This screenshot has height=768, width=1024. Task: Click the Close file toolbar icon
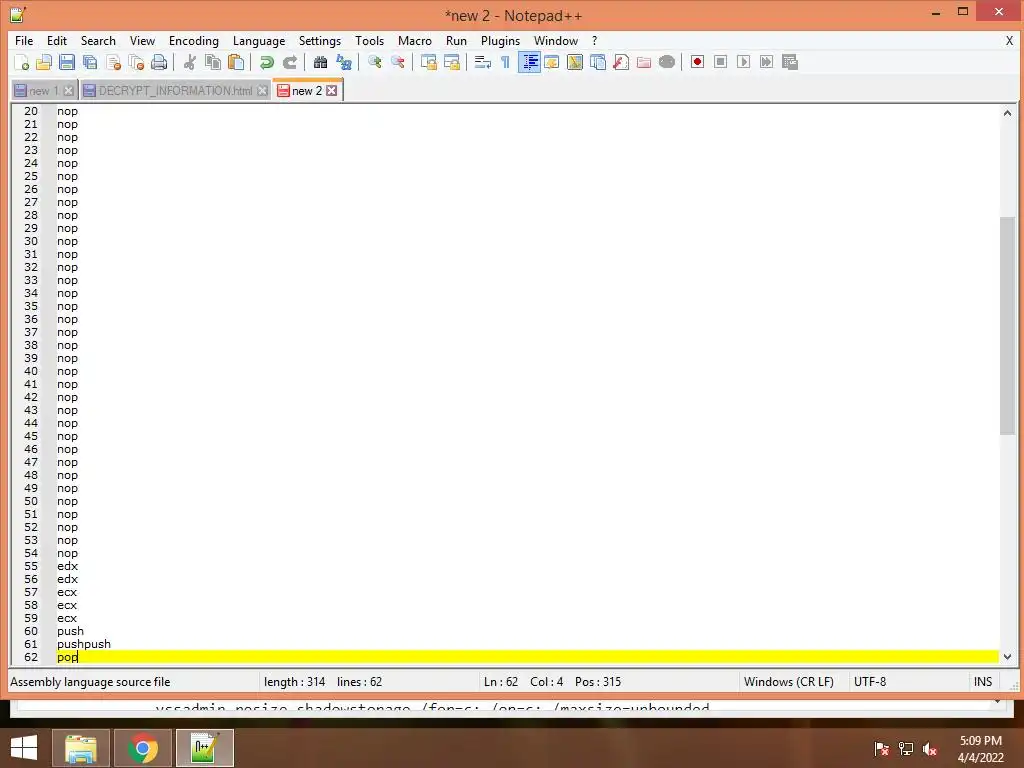(113, 62)
